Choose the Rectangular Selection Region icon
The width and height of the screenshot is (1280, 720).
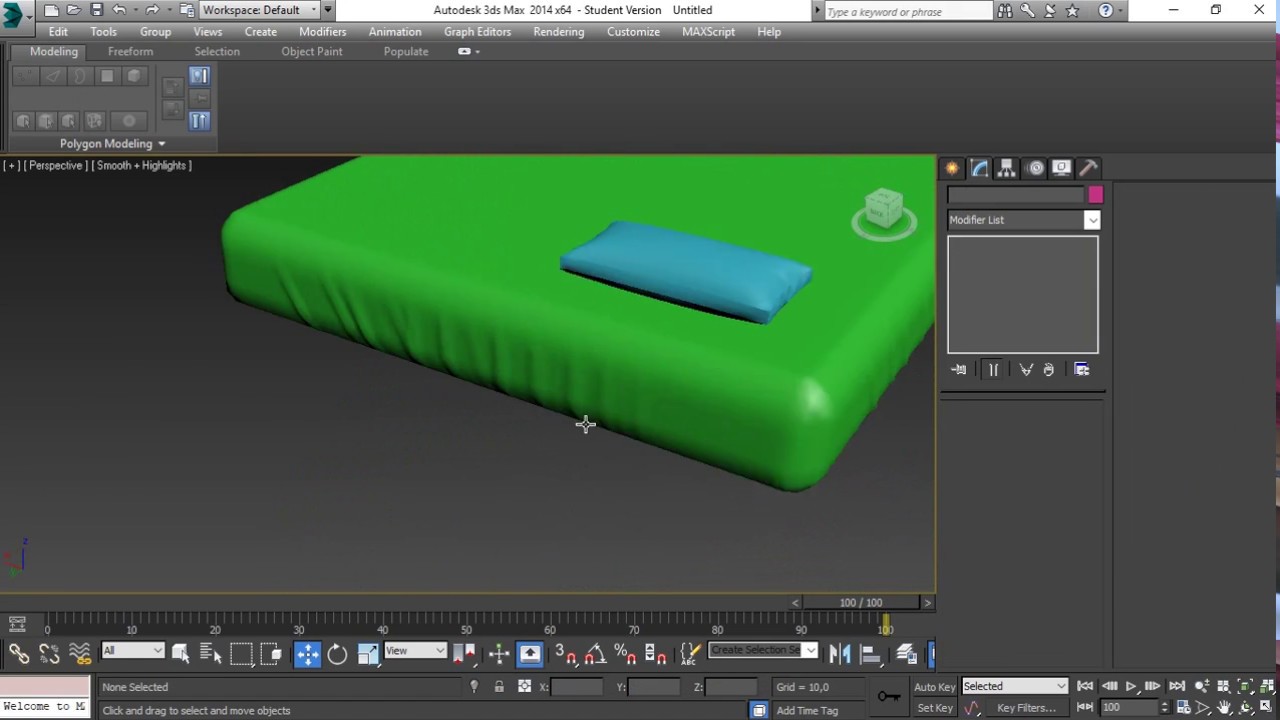[241, 654]
